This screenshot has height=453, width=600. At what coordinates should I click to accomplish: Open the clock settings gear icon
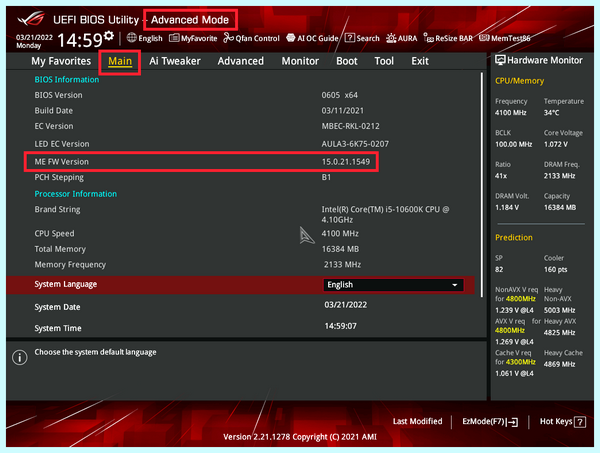[x=109, y=36]
